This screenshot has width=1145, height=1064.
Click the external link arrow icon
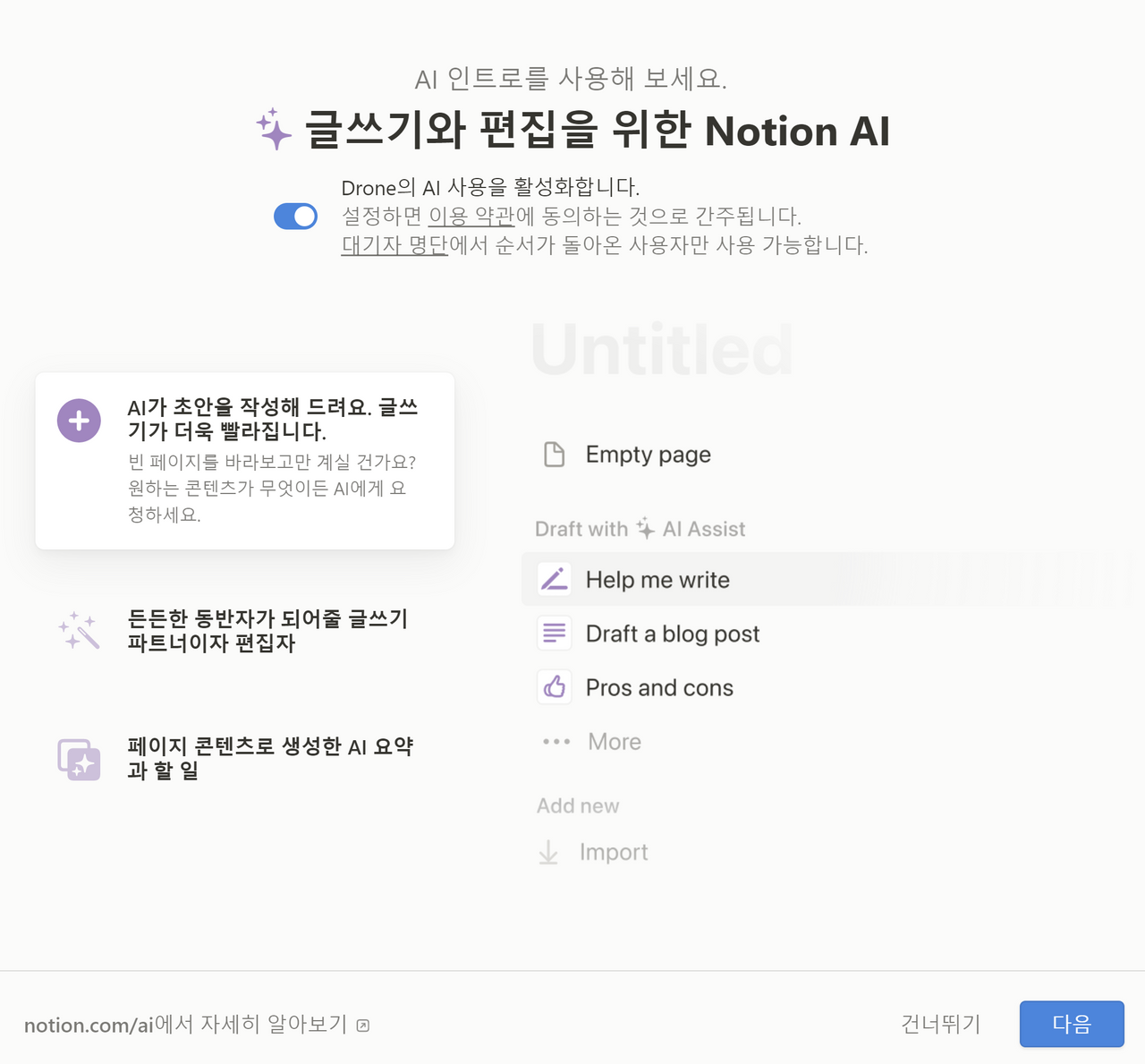pos(363,1026)
